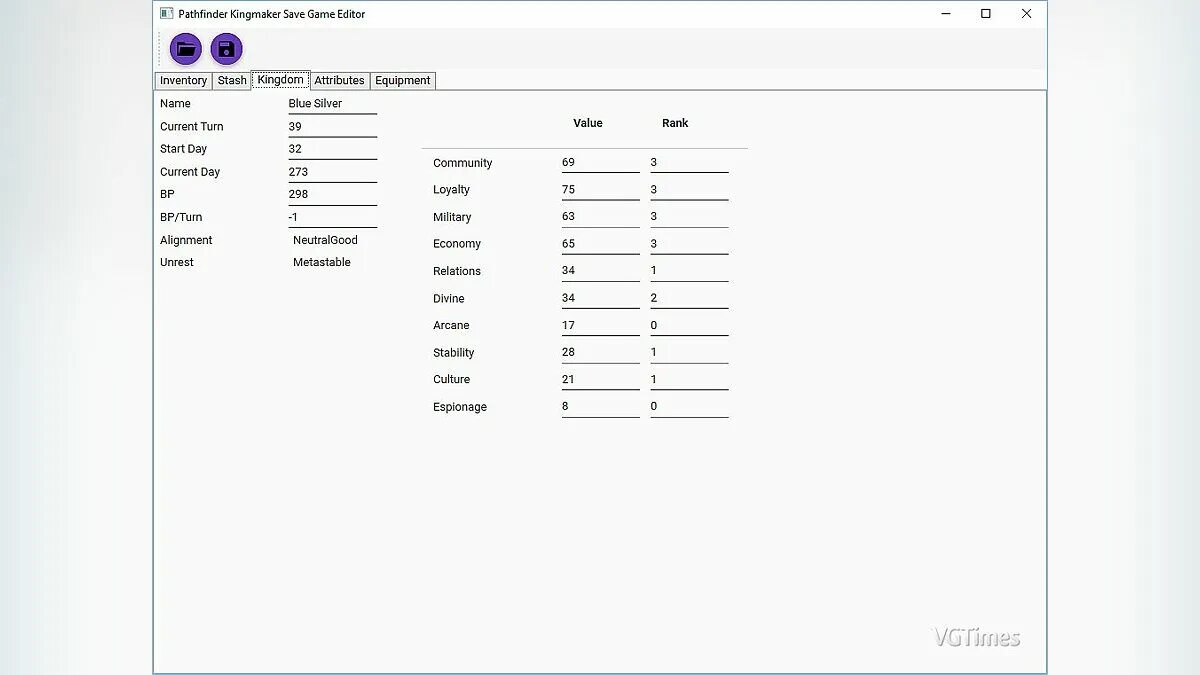Edit the BP/Turn value field
The image size is (1200, 675).
pos(333,217)
